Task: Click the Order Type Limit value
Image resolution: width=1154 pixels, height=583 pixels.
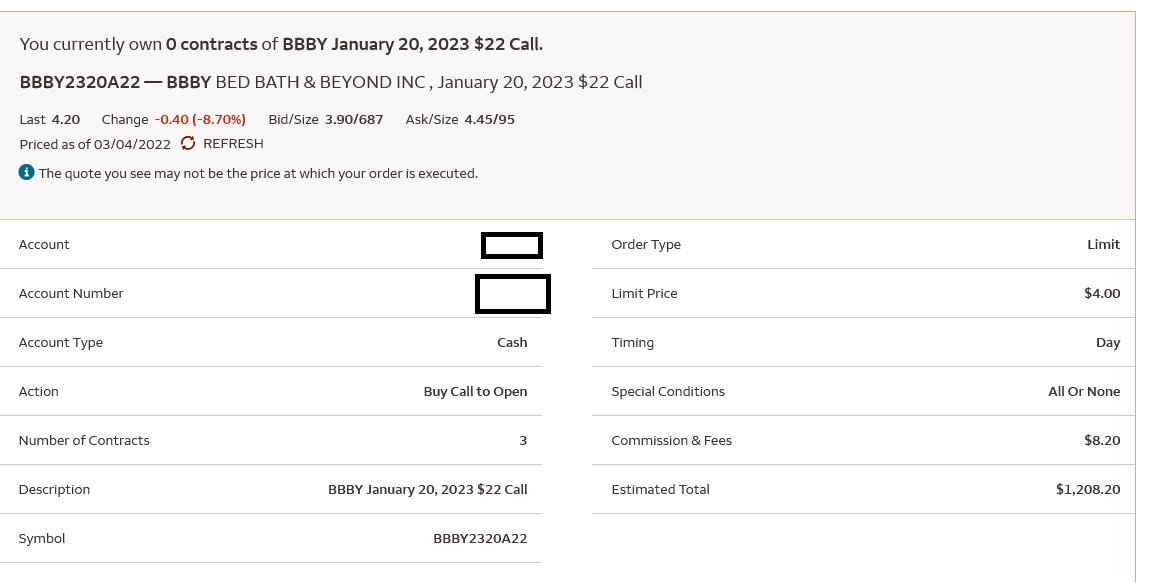Action: pyautogui.click(x=1103, y=244)
